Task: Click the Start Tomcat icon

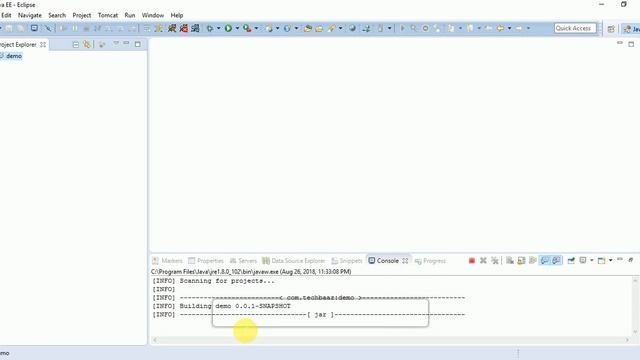Action: (172, 28)
